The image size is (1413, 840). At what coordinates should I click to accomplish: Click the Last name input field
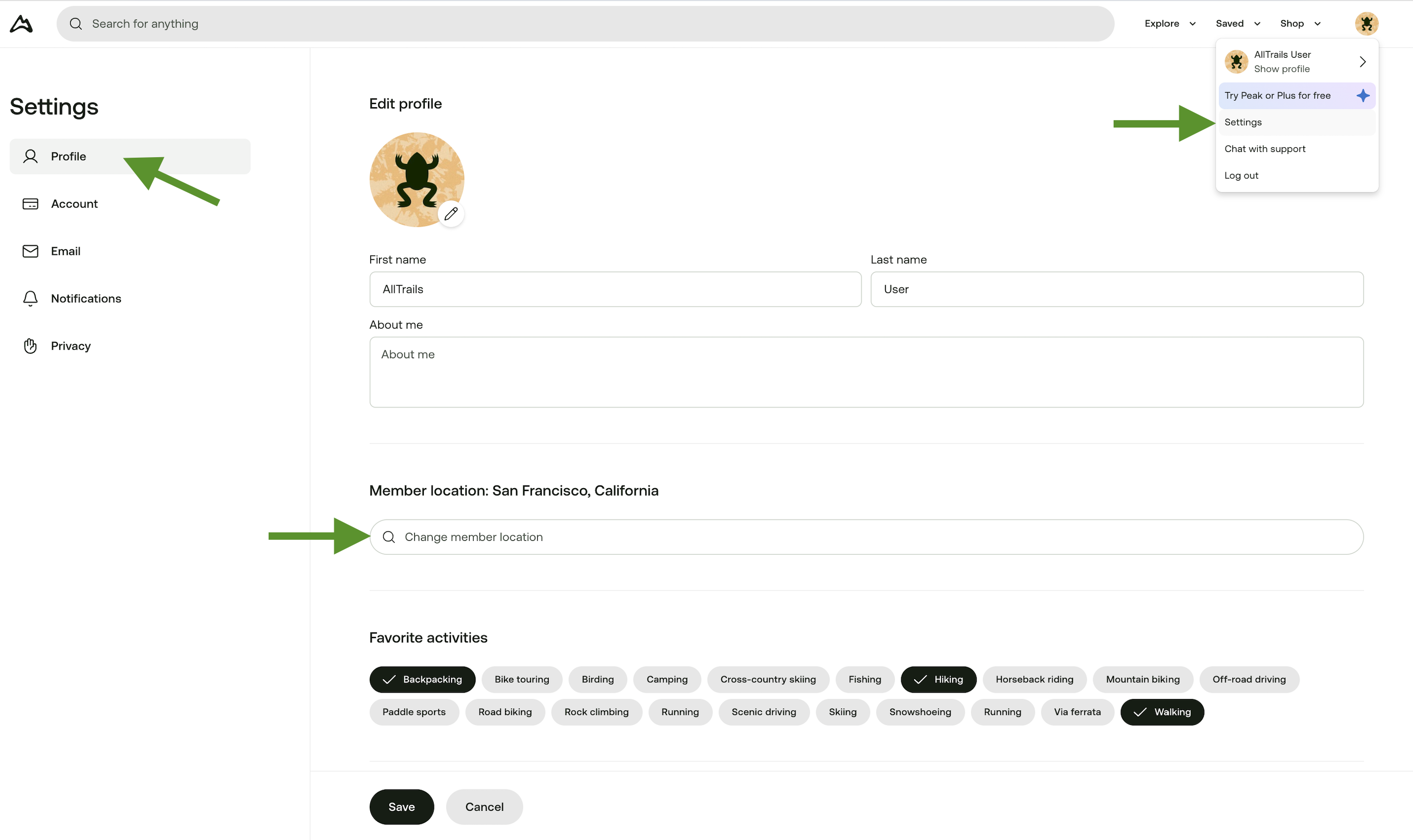(x=1117, y=289)
